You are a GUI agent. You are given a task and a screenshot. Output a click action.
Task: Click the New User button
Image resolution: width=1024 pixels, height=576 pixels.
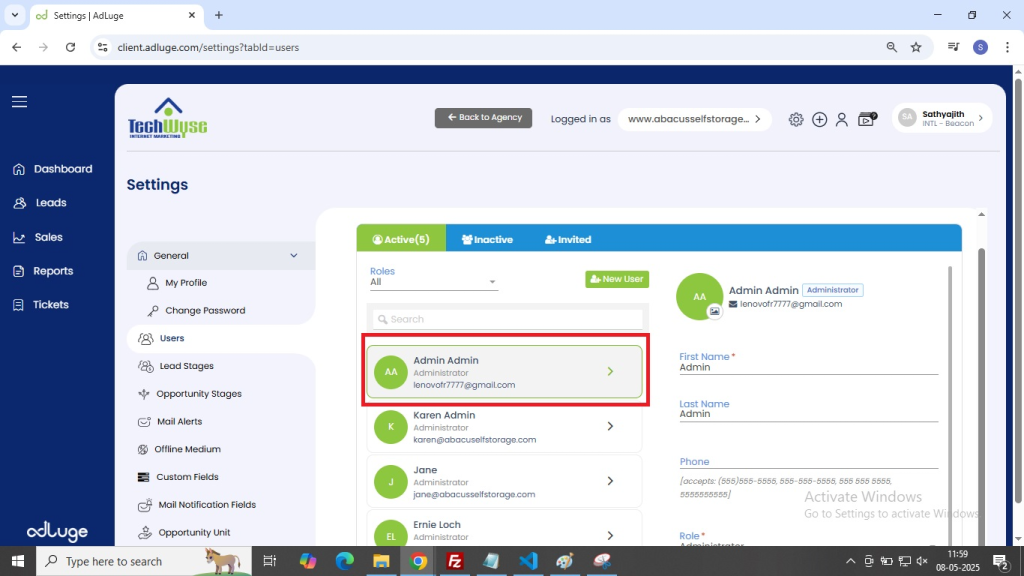click(x=617, y=279)
